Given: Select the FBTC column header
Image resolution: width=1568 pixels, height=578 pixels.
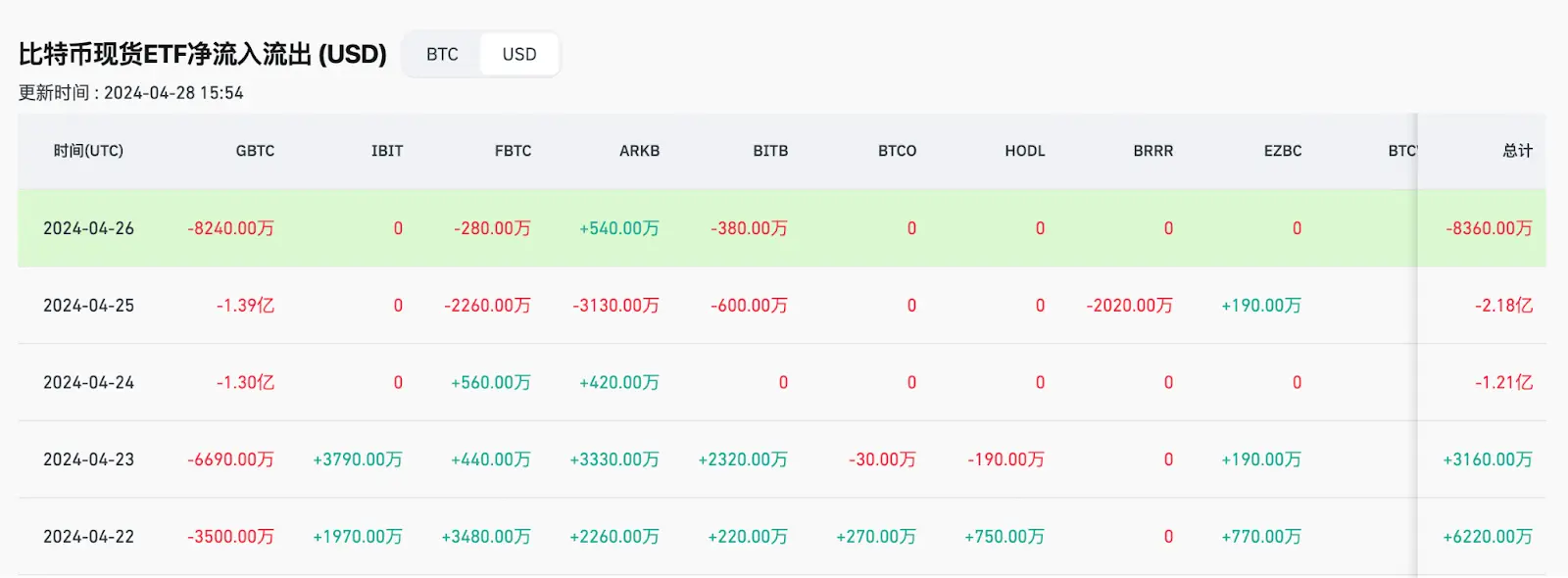Looking at the screenshot, I should [x=513, y=151].
